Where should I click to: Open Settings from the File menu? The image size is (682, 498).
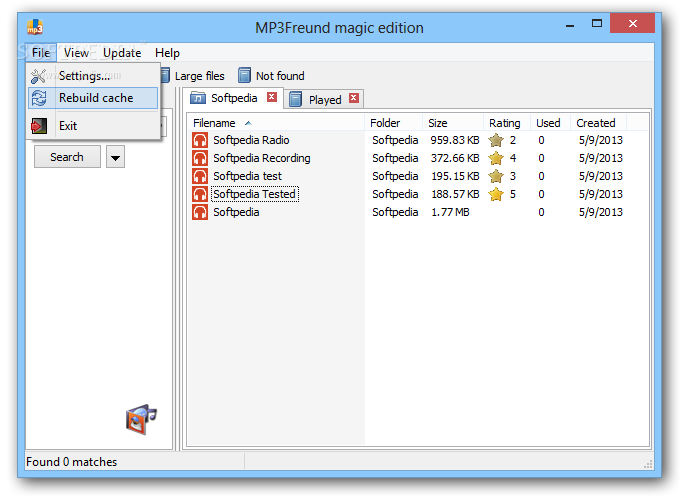point(93,76)
